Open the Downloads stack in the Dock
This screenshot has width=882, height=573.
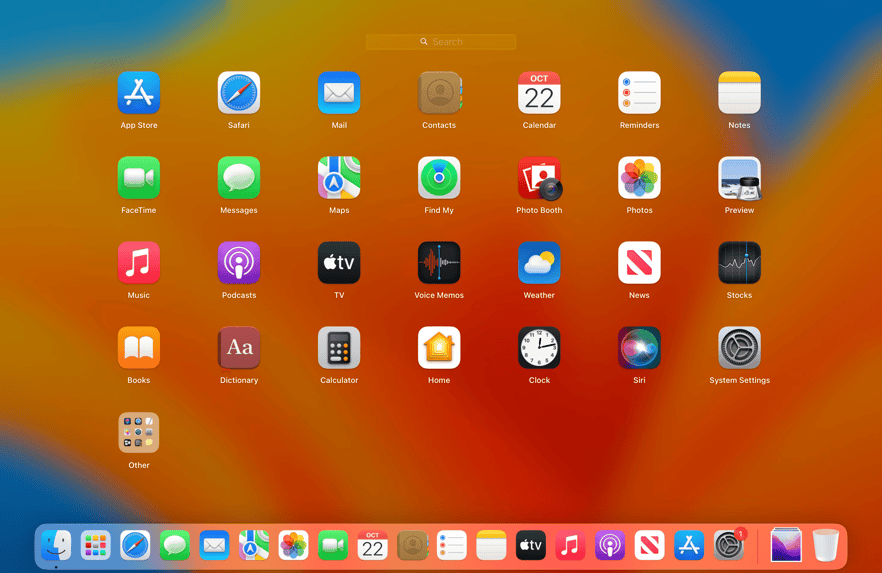[x=786, y=545]
